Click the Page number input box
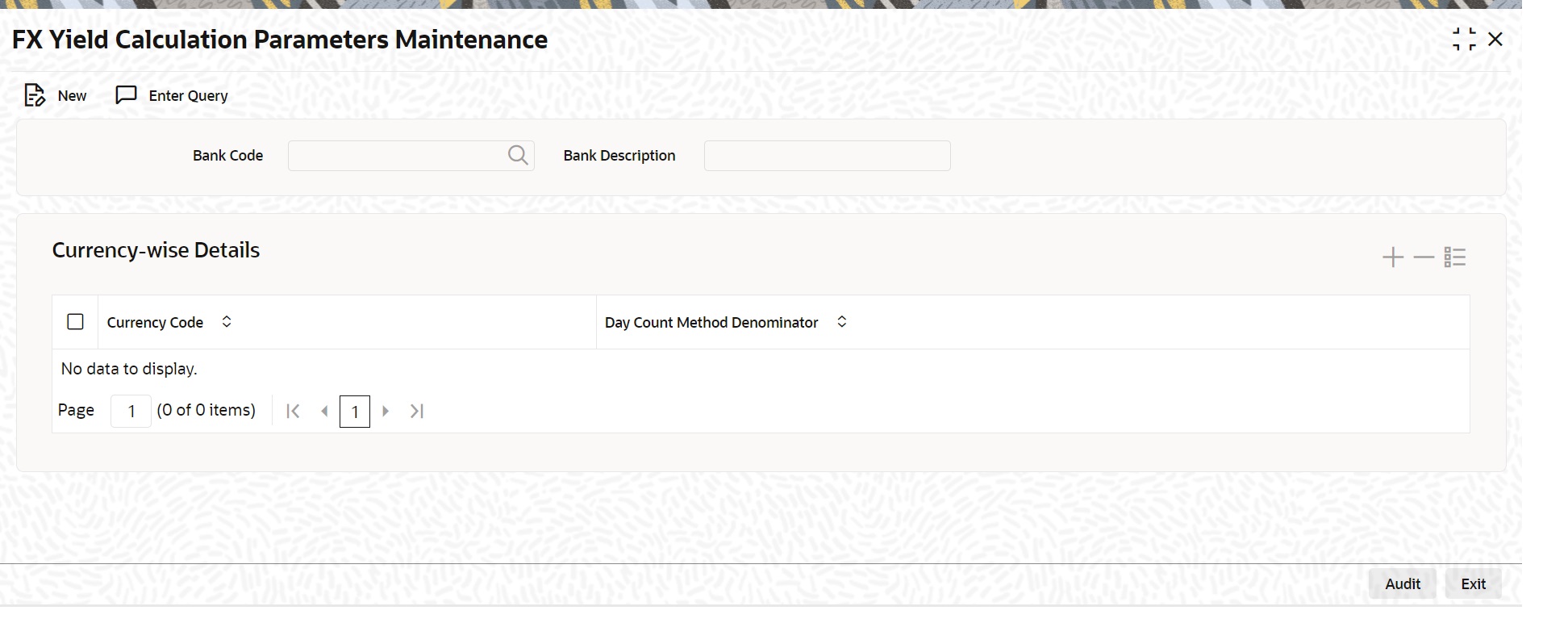The image size is (1568, 644). pos(131,412)
